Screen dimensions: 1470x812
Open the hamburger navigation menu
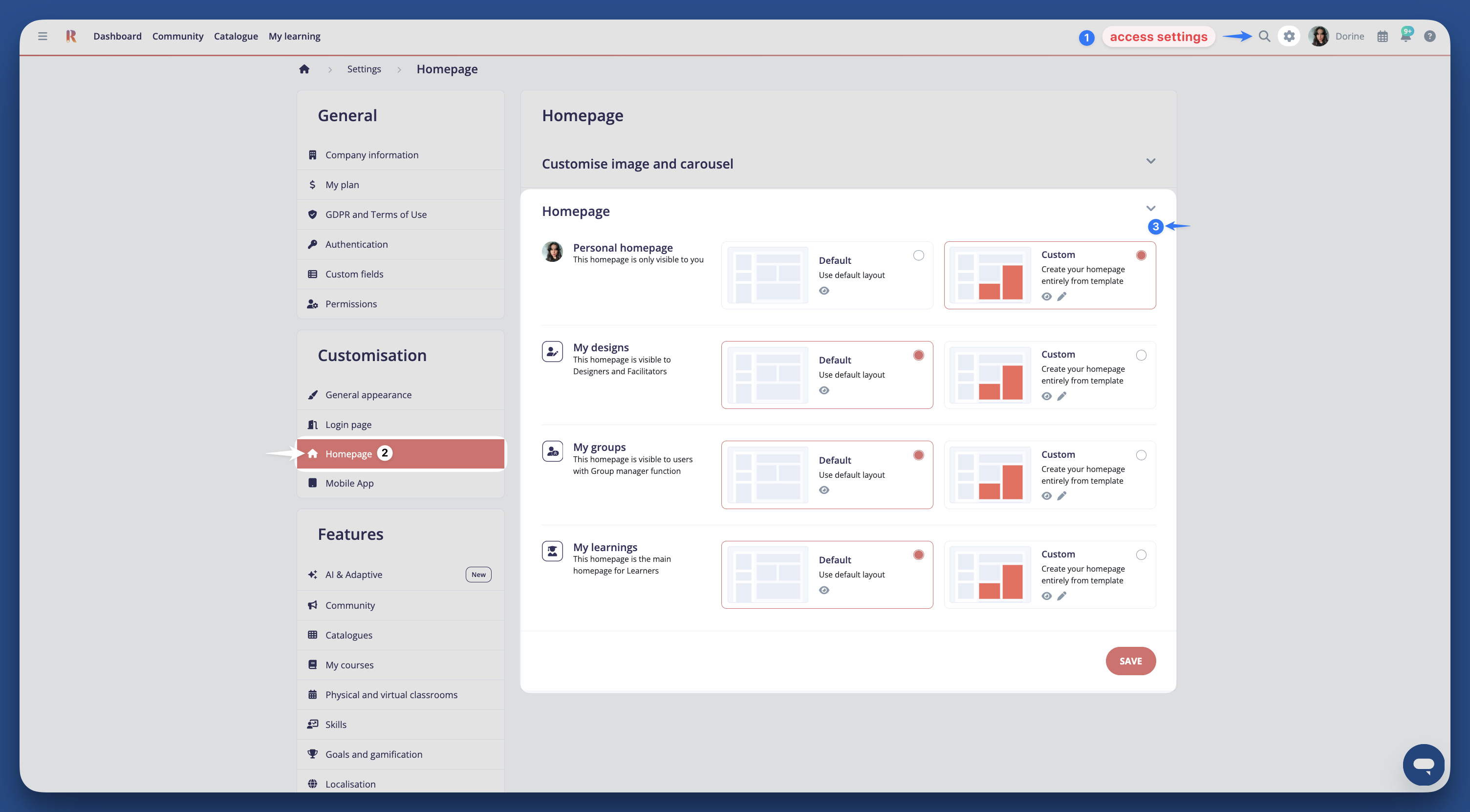coord(42,35)
